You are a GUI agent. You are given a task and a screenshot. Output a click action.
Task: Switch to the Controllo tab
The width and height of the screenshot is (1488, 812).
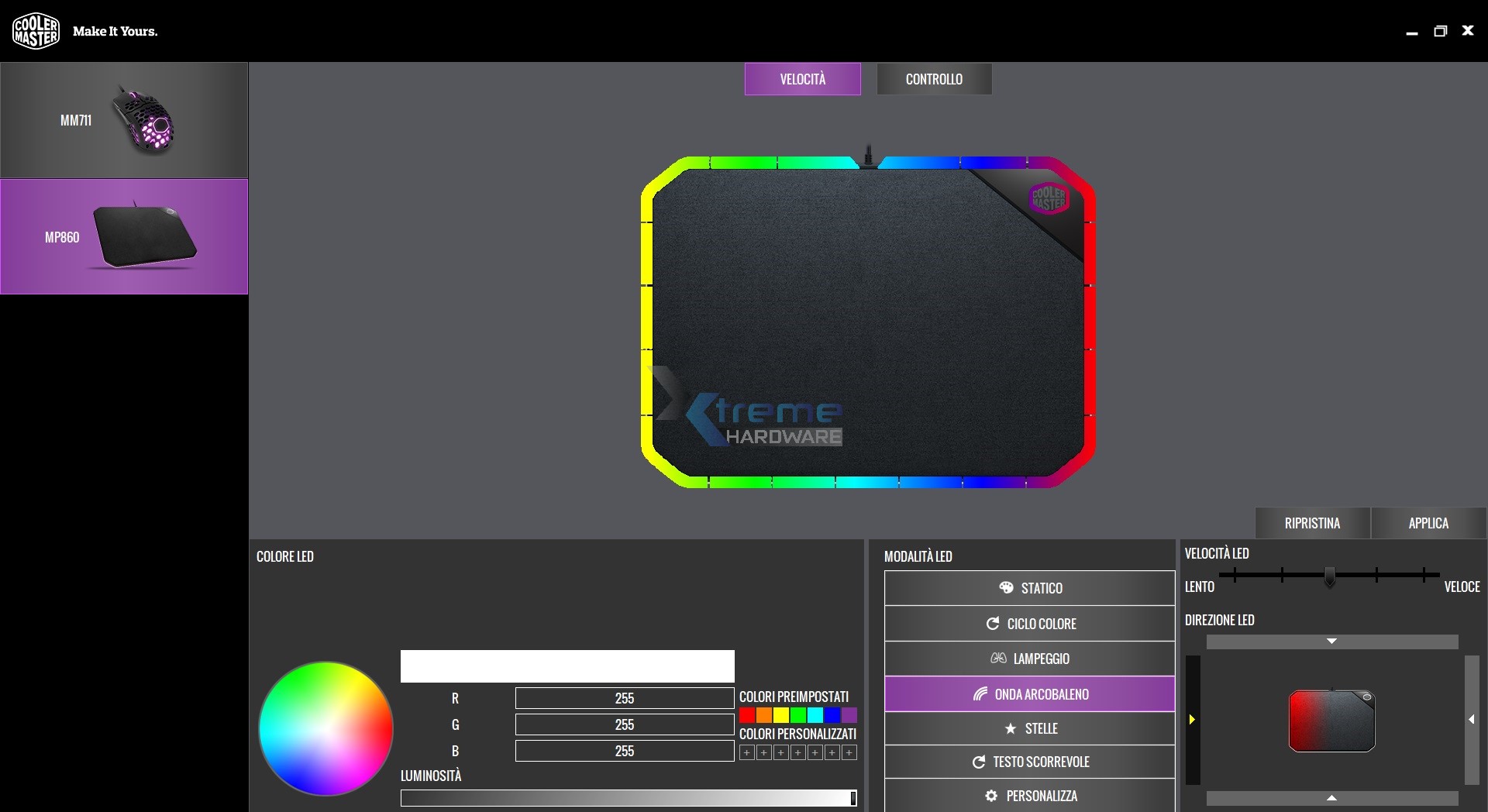coord(934,78)
